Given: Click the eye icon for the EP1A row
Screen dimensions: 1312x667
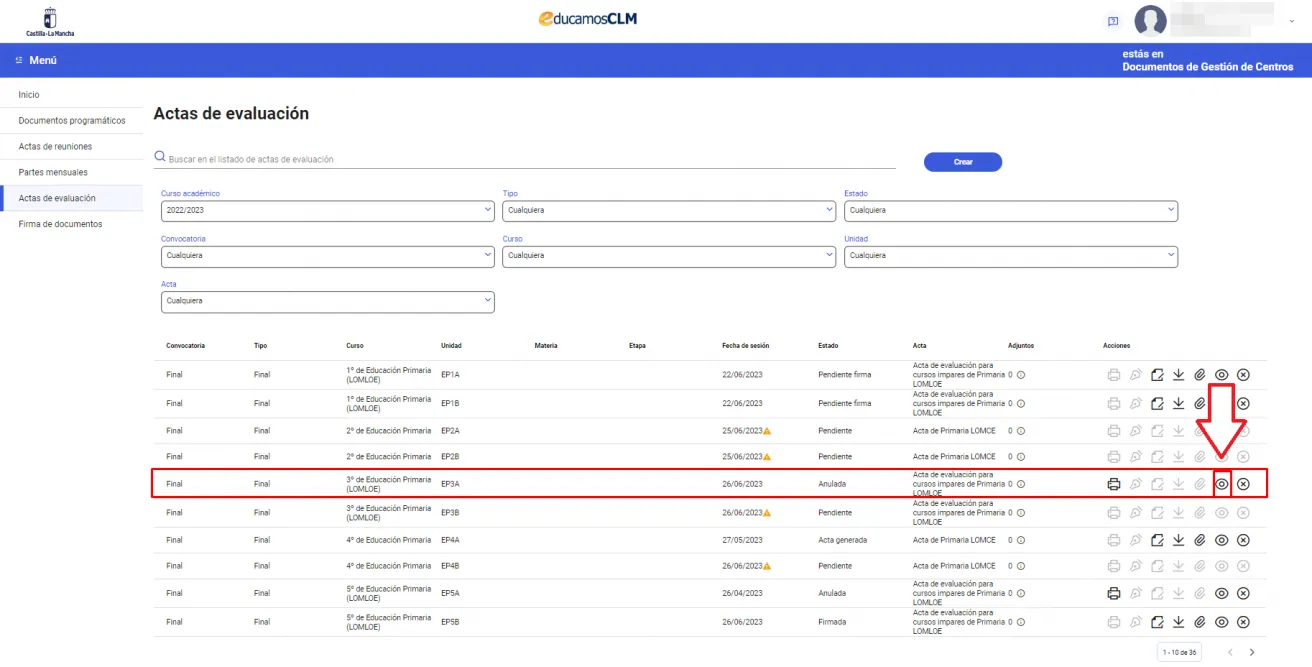Looking at the screenshot, I should coord(1221,375).
